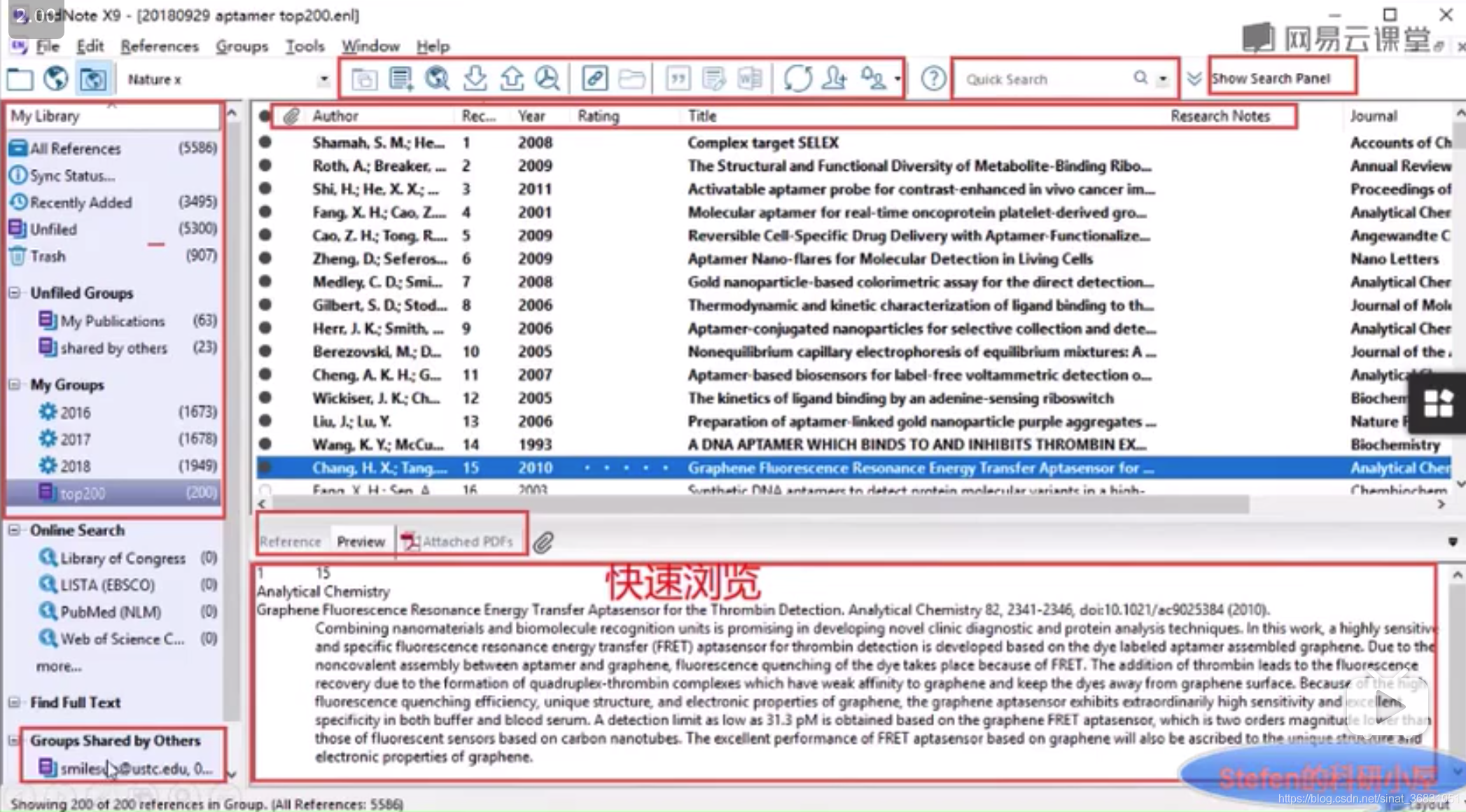Click the paperclip attachment column header
The height and width of the screenshot is (812, 1466).
tap(292, 116)
